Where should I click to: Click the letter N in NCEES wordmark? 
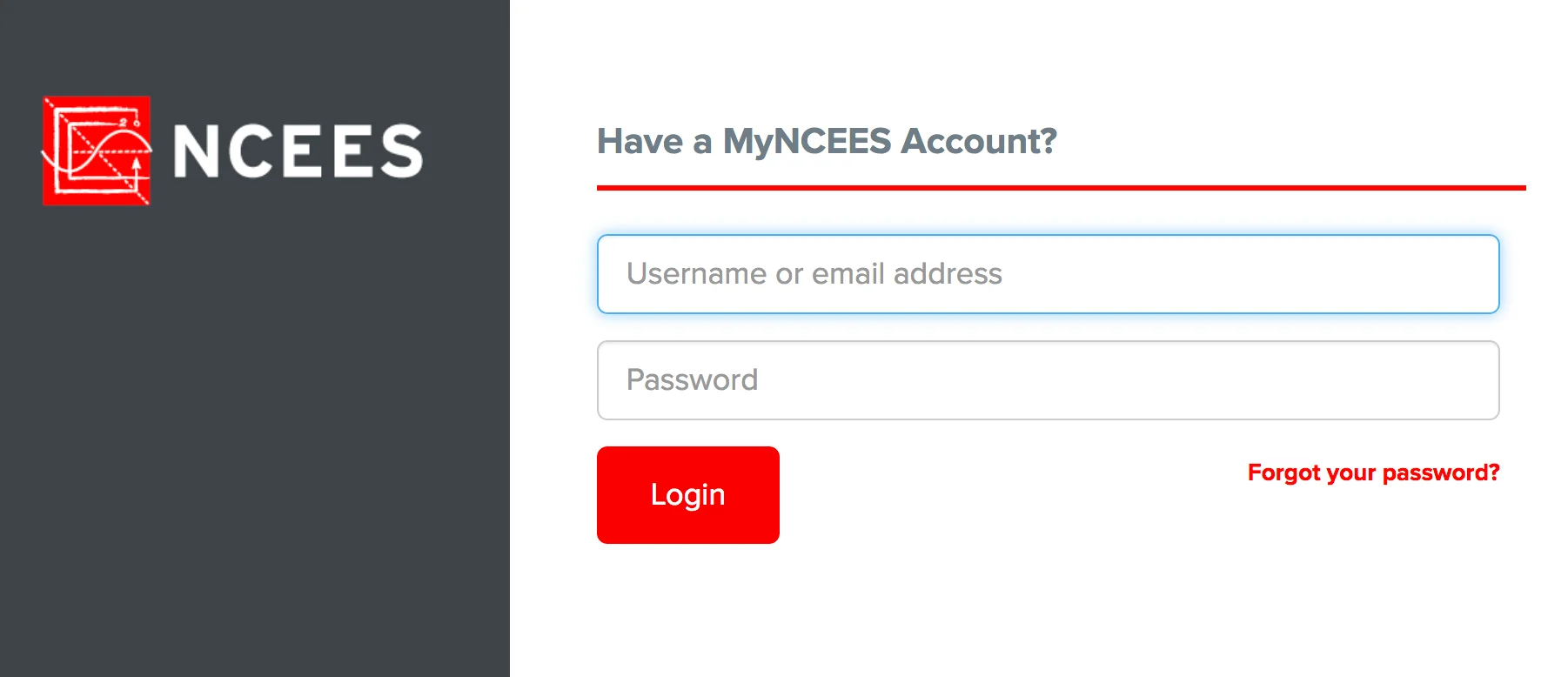198,151
